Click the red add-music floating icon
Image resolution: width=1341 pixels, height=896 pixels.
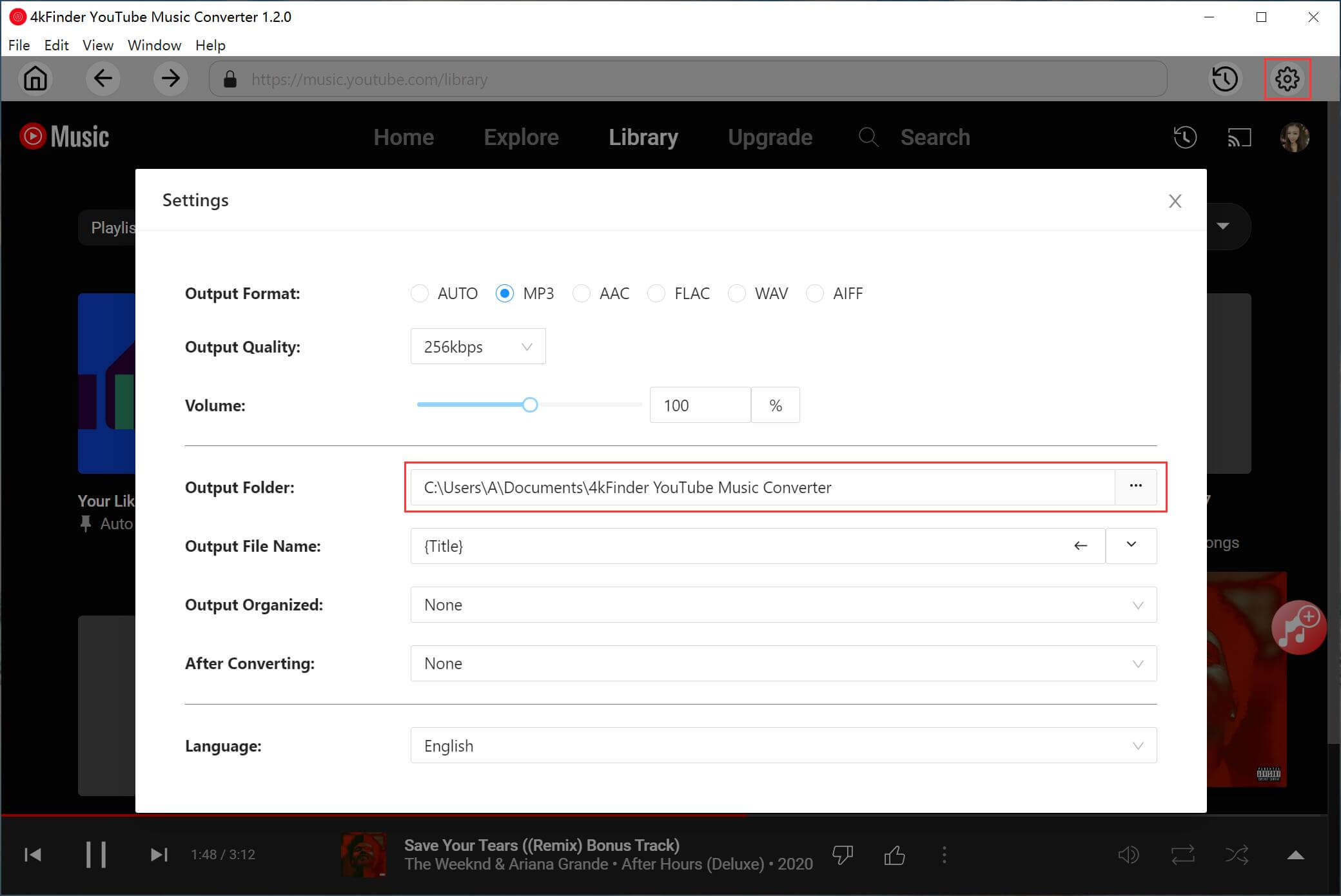pyautogui.click(x=1298, y=627)
